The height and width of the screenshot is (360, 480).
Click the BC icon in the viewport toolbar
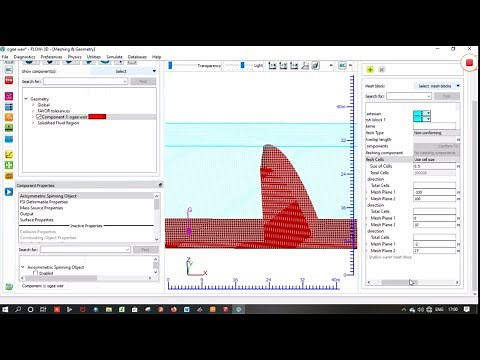(342, 66)
